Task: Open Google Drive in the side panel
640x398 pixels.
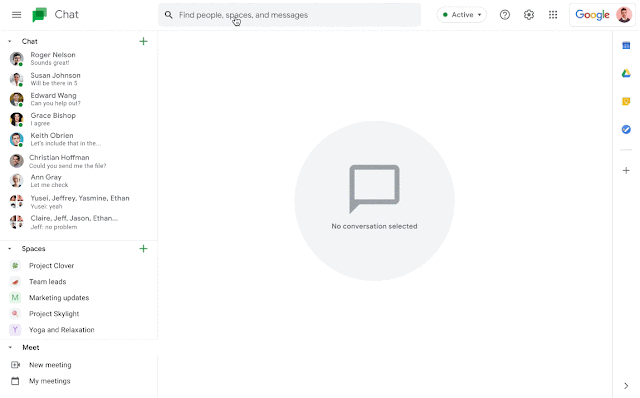Action: pos(626,73)
